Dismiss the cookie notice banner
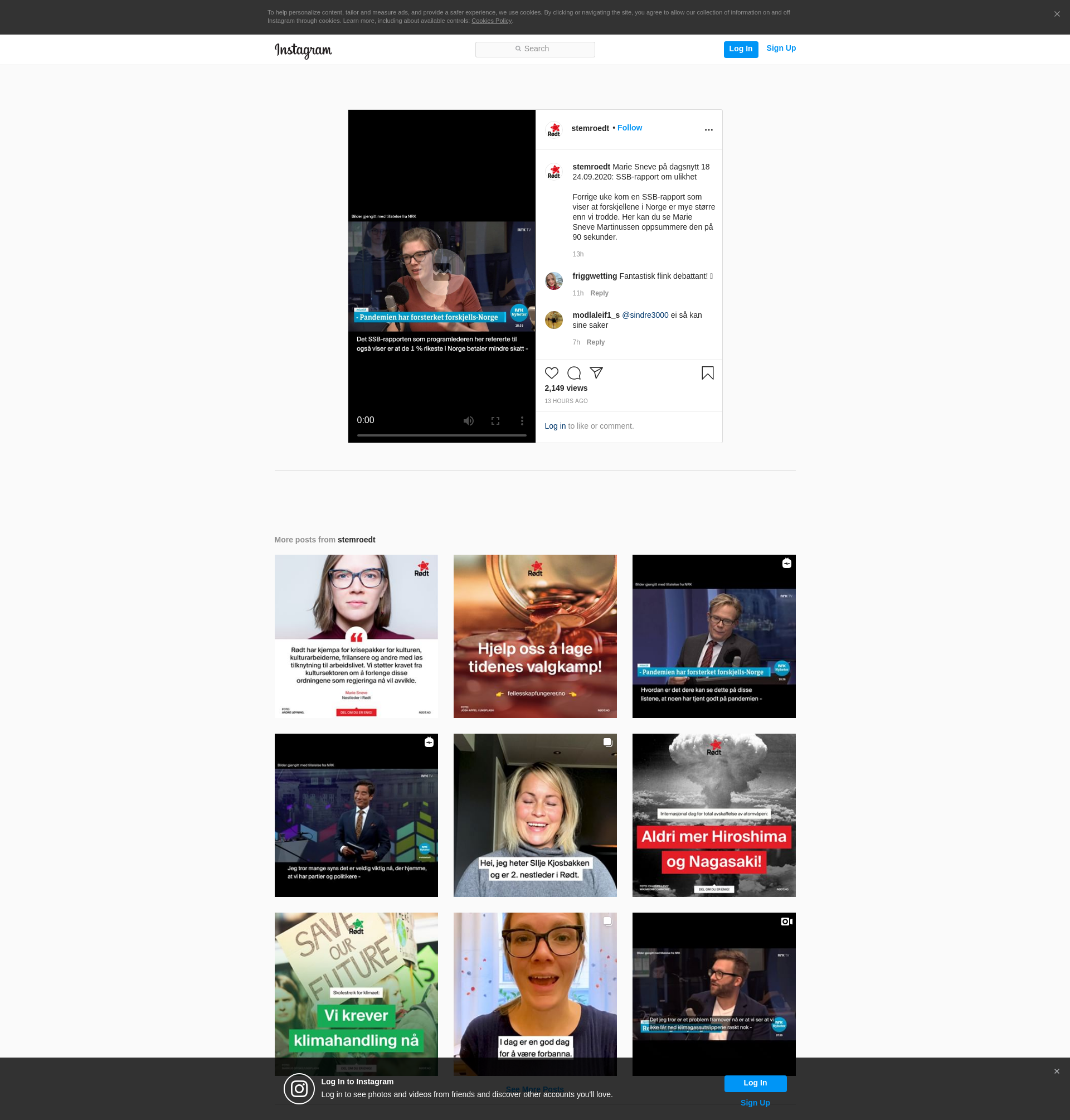 (1056, 15)
